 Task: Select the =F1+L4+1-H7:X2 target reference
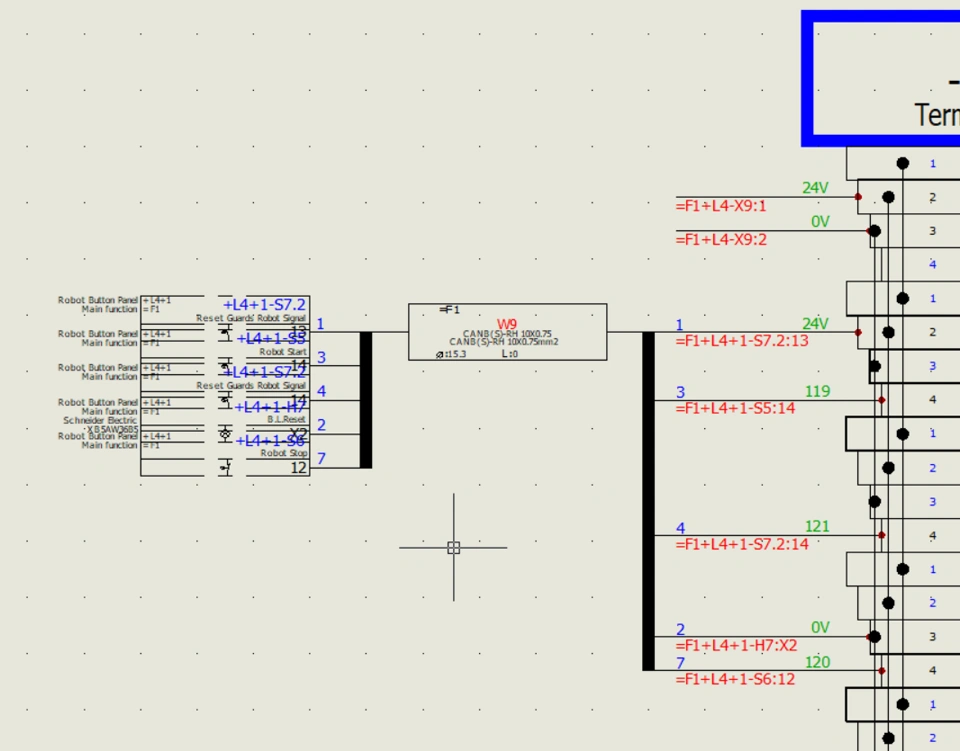pyautogui.click(x=737, y=646)
